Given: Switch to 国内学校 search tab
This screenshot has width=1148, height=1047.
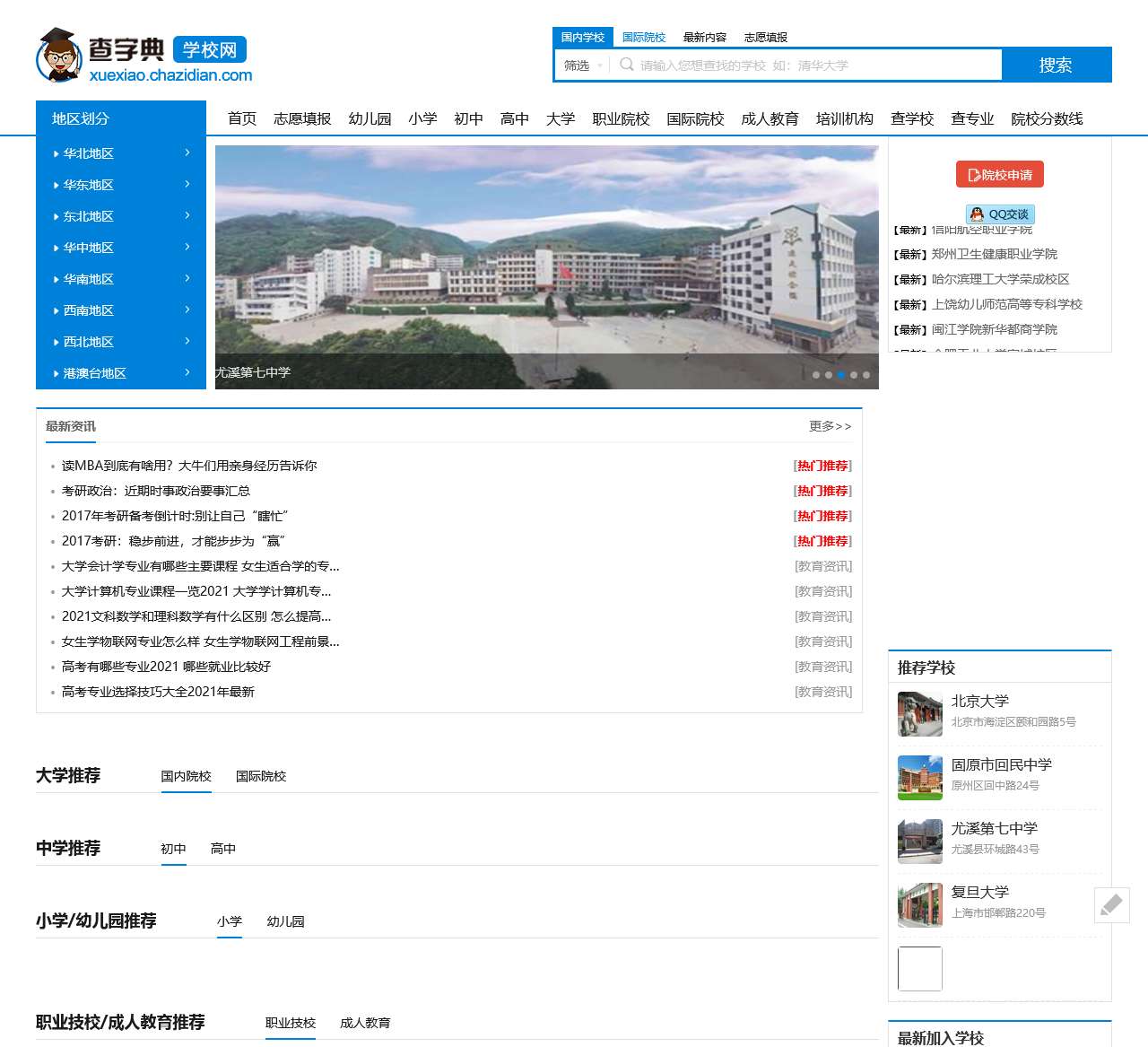Looking at the screenshot, I should coord(583,37).
